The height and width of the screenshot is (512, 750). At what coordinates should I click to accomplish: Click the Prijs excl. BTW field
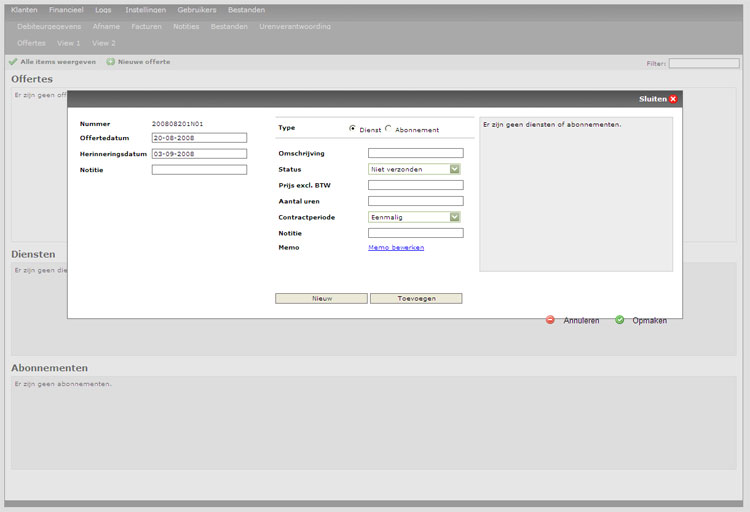[x=416, y=185]
